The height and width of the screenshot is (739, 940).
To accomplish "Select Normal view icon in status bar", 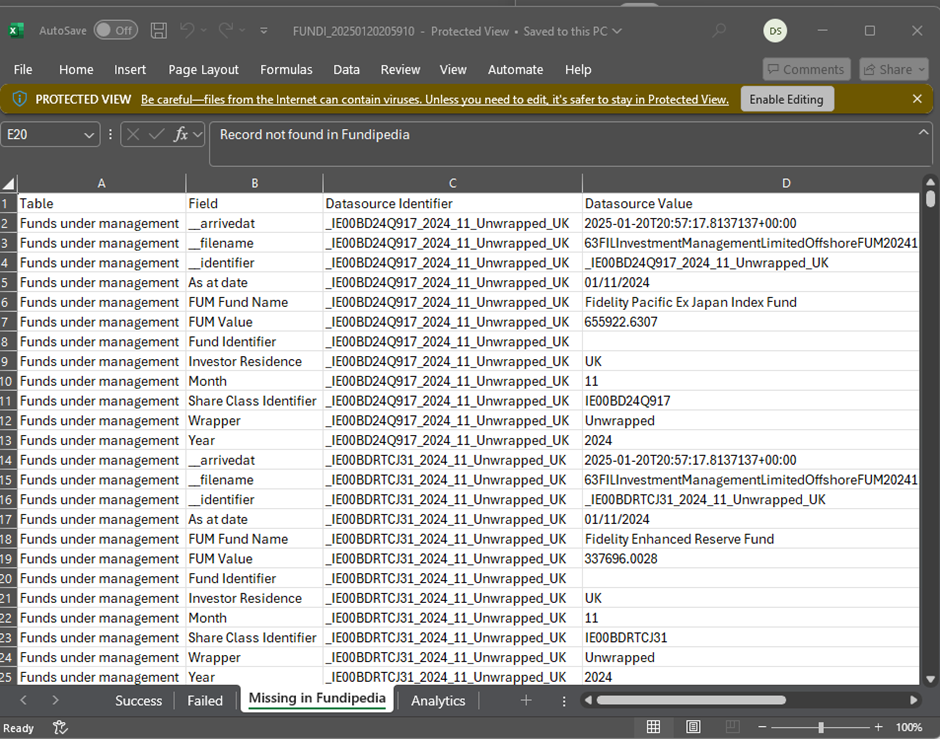I will [653, 727].
